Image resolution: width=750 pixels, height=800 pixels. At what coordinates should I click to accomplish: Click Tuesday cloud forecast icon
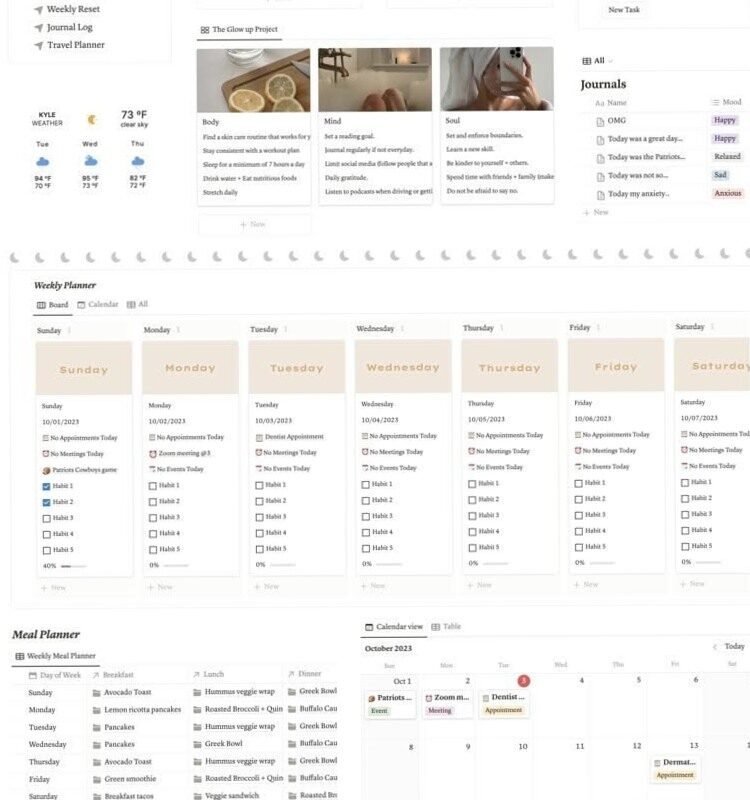pyautogui.click(x=42, y=162)
